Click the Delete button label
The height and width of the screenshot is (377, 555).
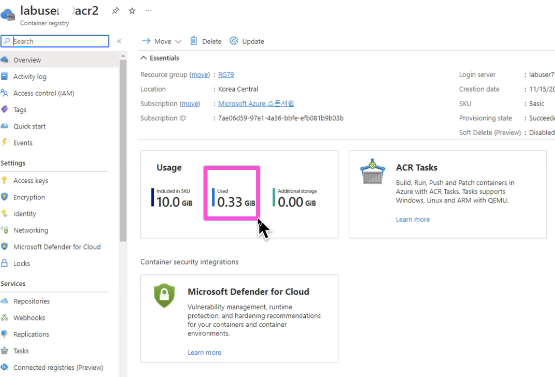click(x=212, y=41)
